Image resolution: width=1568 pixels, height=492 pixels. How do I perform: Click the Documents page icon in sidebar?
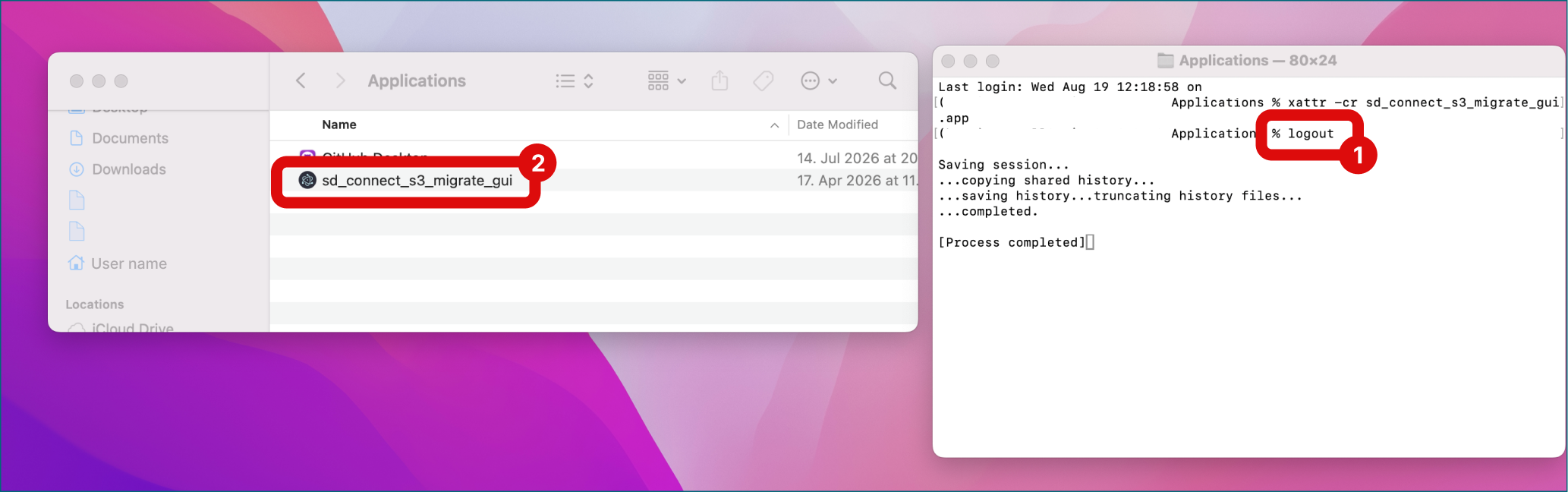[x=76, y=138]
